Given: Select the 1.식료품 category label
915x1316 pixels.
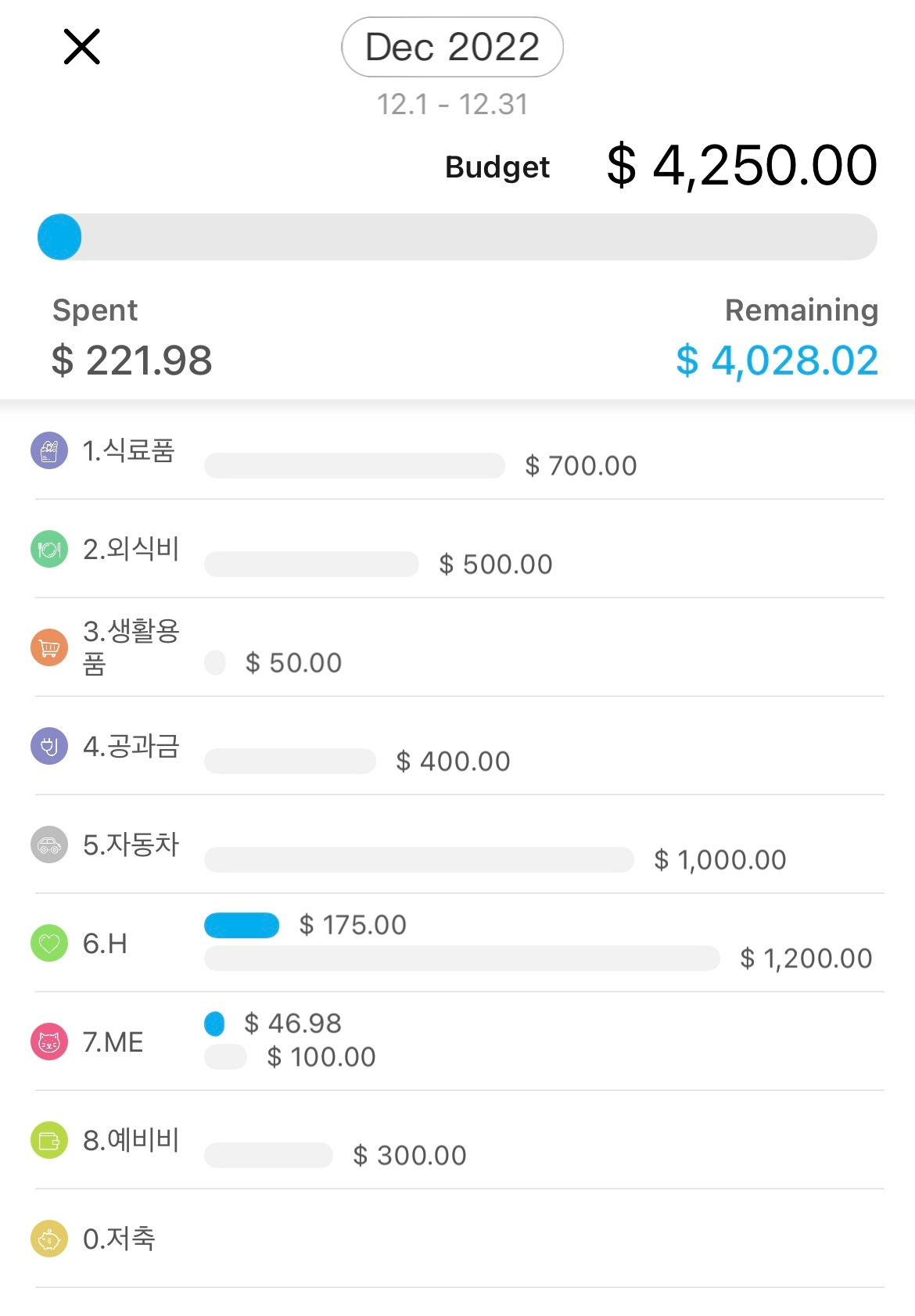Looking at the screenshot, I should [x=129, y=451].
